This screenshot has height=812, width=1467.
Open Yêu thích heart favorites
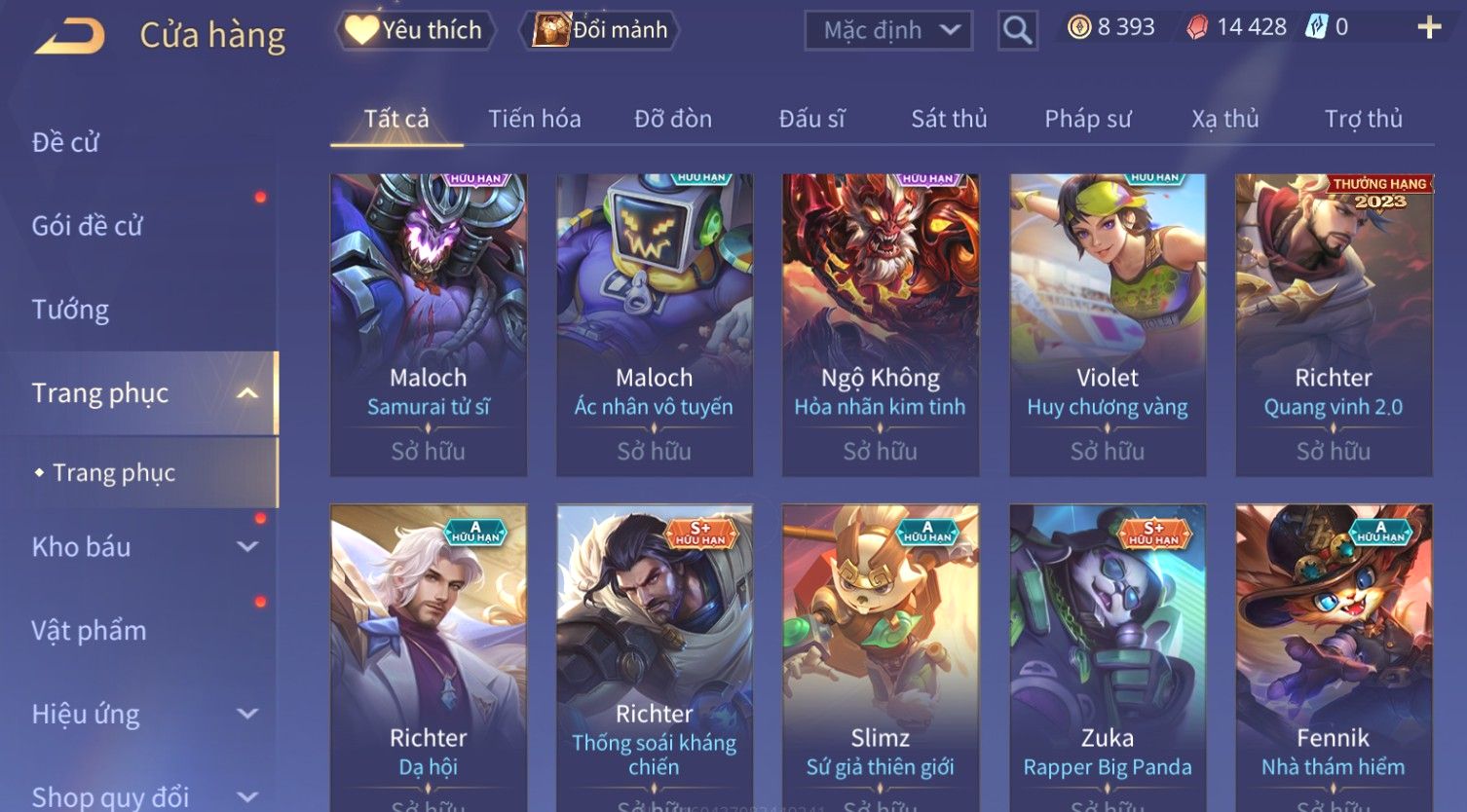tap(415, 30)
